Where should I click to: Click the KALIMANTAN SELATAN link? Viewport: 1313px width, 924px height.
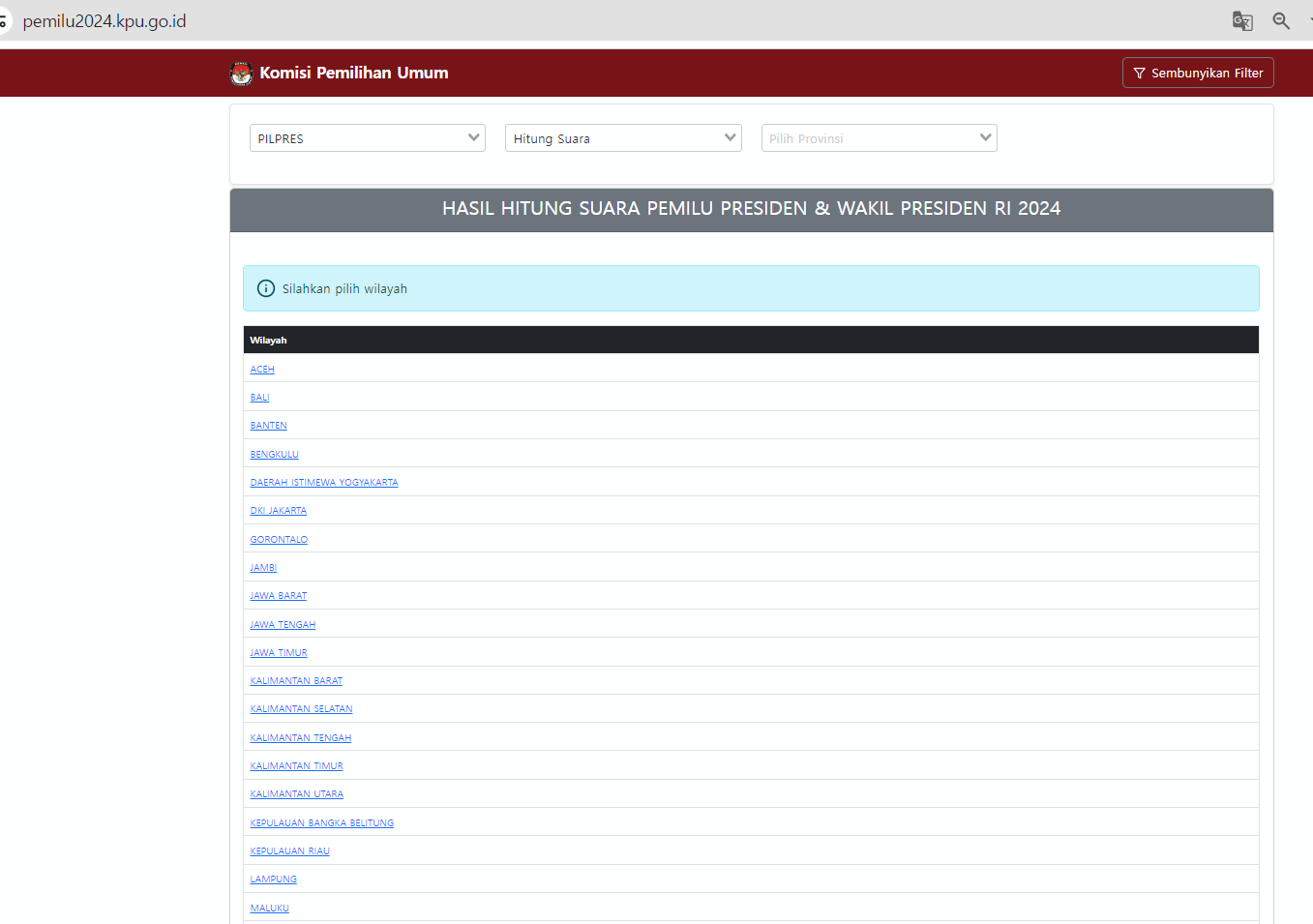coord(301,709)
